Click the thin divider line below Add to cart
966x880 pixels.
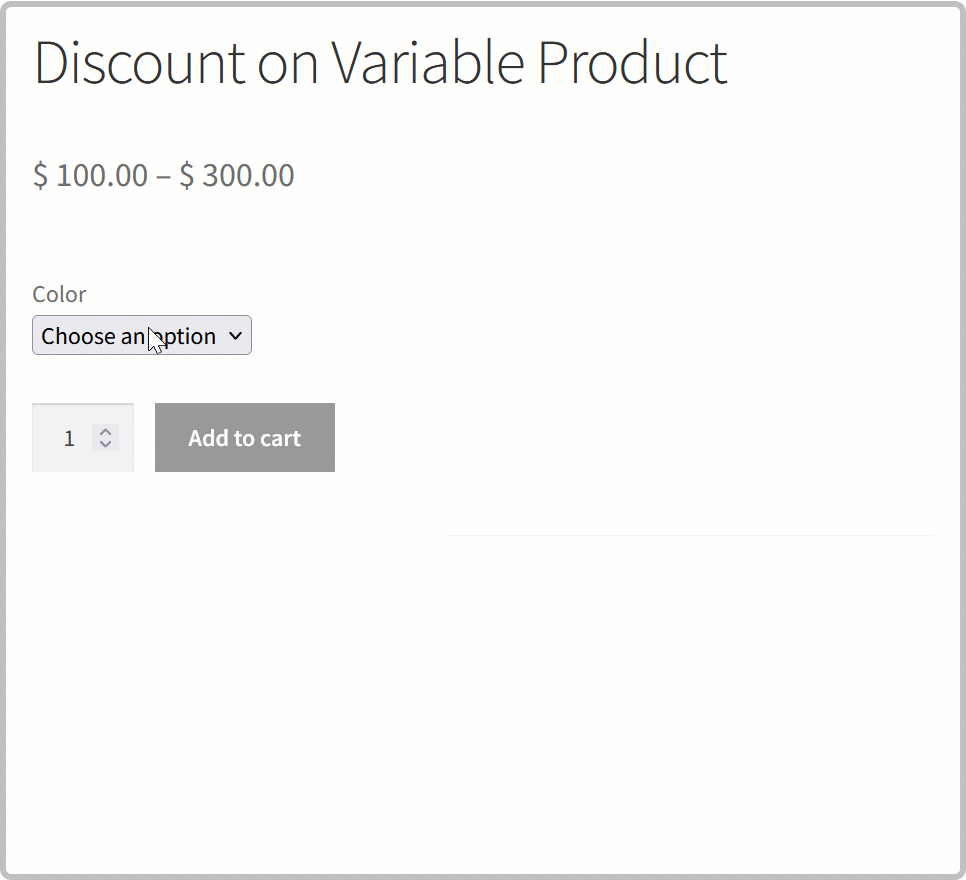click(x=688, y=535)
